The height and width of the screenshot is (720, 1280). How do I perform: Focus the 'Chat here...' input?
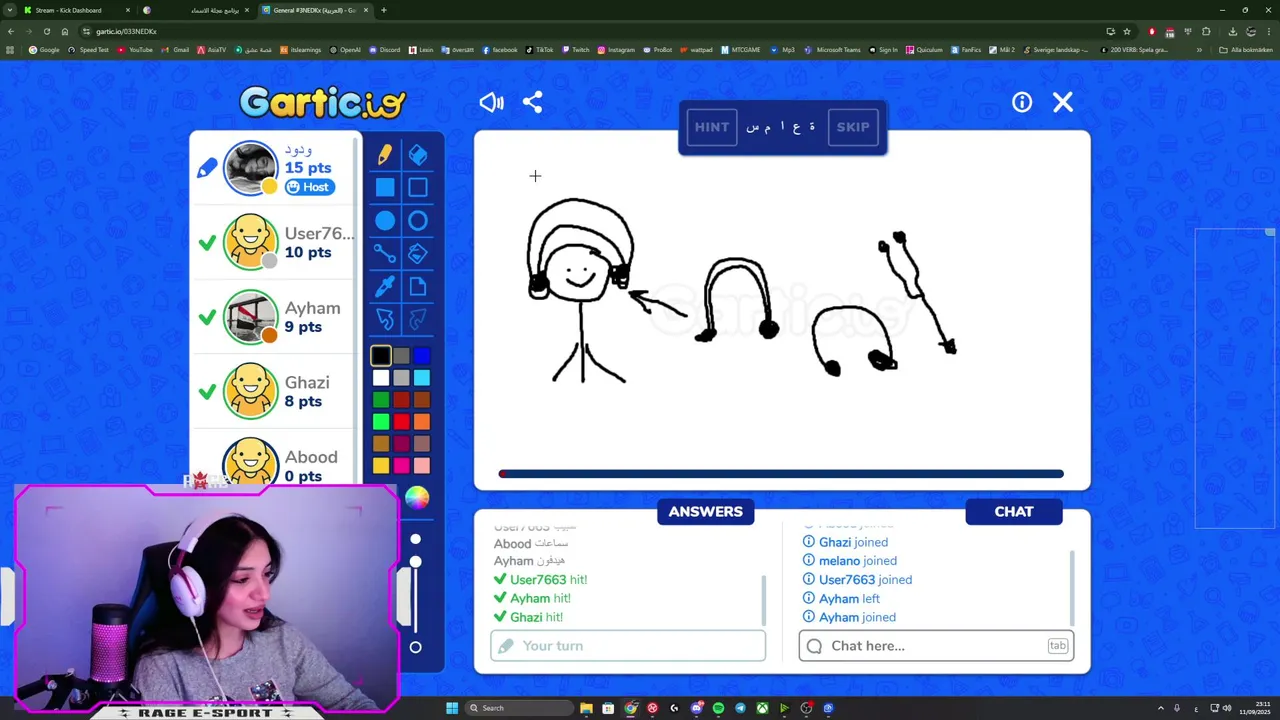[936, 646]
